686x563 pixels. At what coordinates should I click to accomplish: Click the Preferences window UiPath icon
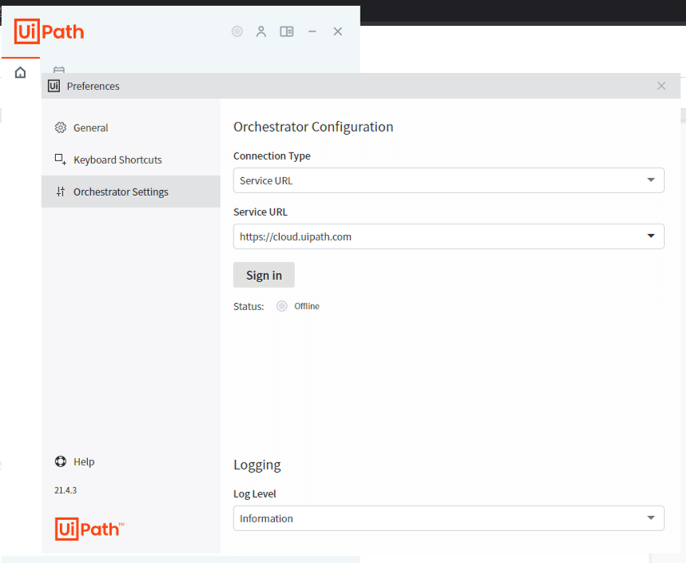coord(54,86)
